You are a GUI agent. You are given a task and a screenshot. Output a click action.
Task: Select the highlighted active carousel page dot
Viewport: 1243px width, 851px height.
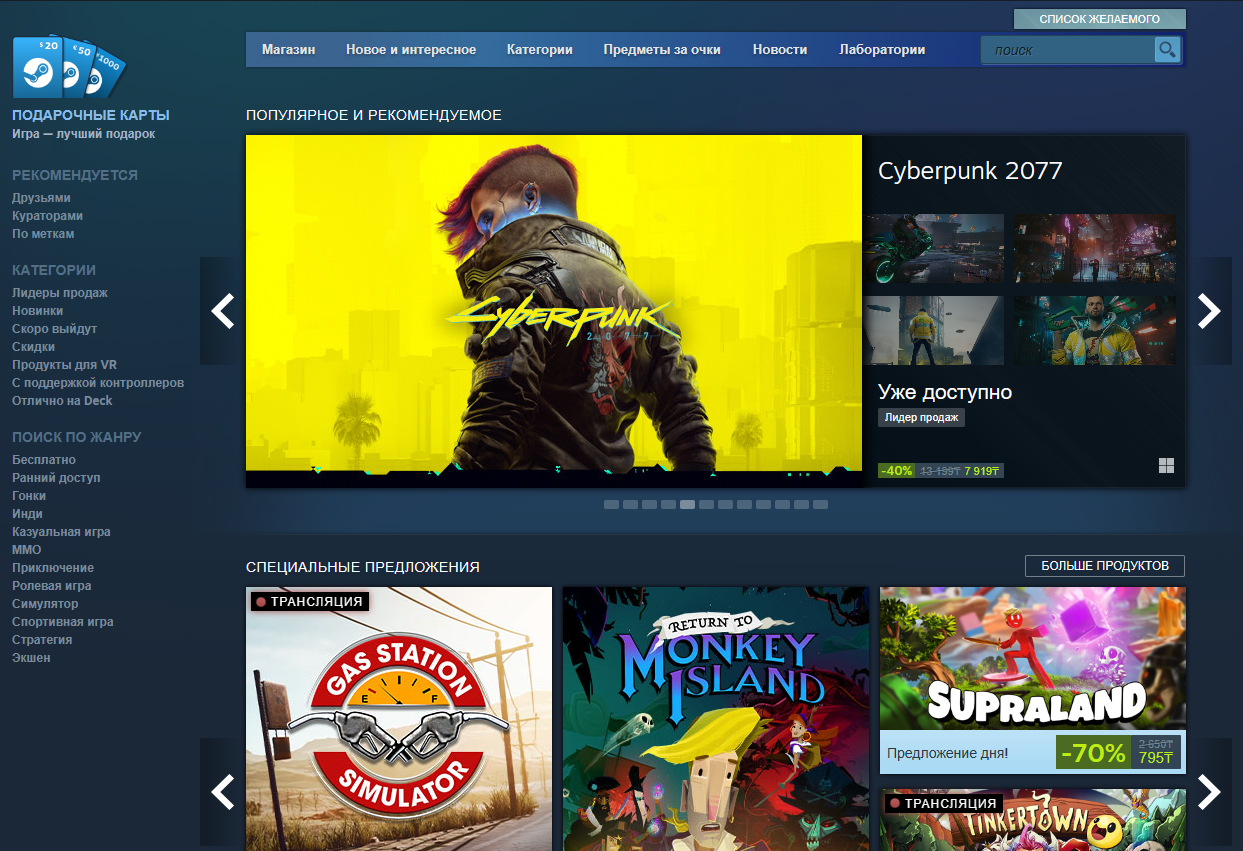click(687, 505)
